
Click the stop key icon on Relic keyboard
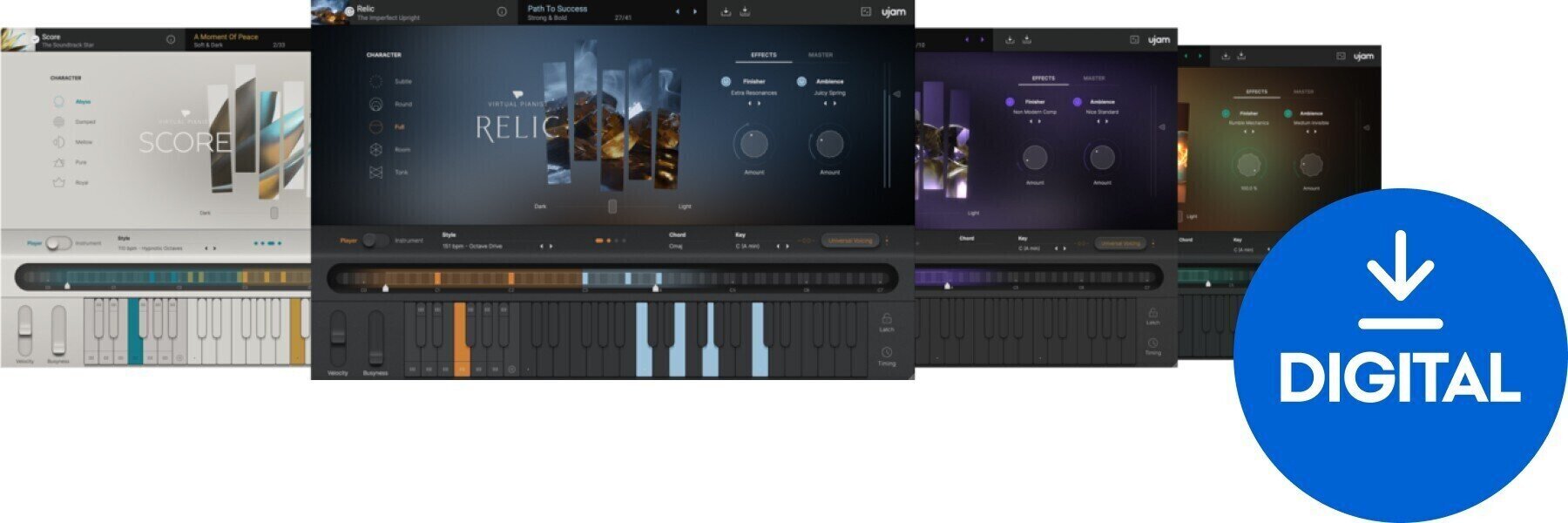point(511,370)
